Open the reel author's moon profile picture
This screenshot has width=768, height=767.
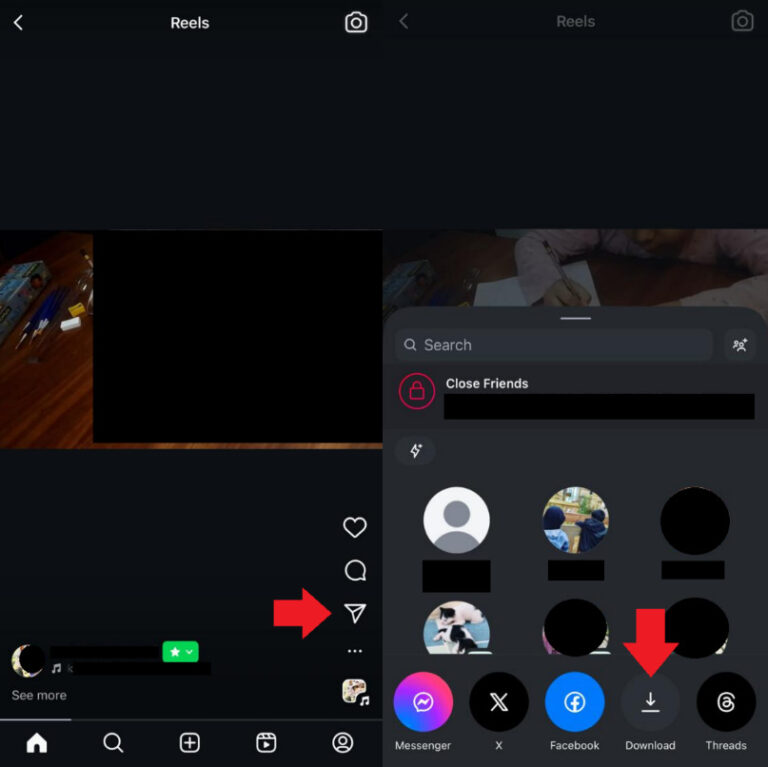coord(27,661)
